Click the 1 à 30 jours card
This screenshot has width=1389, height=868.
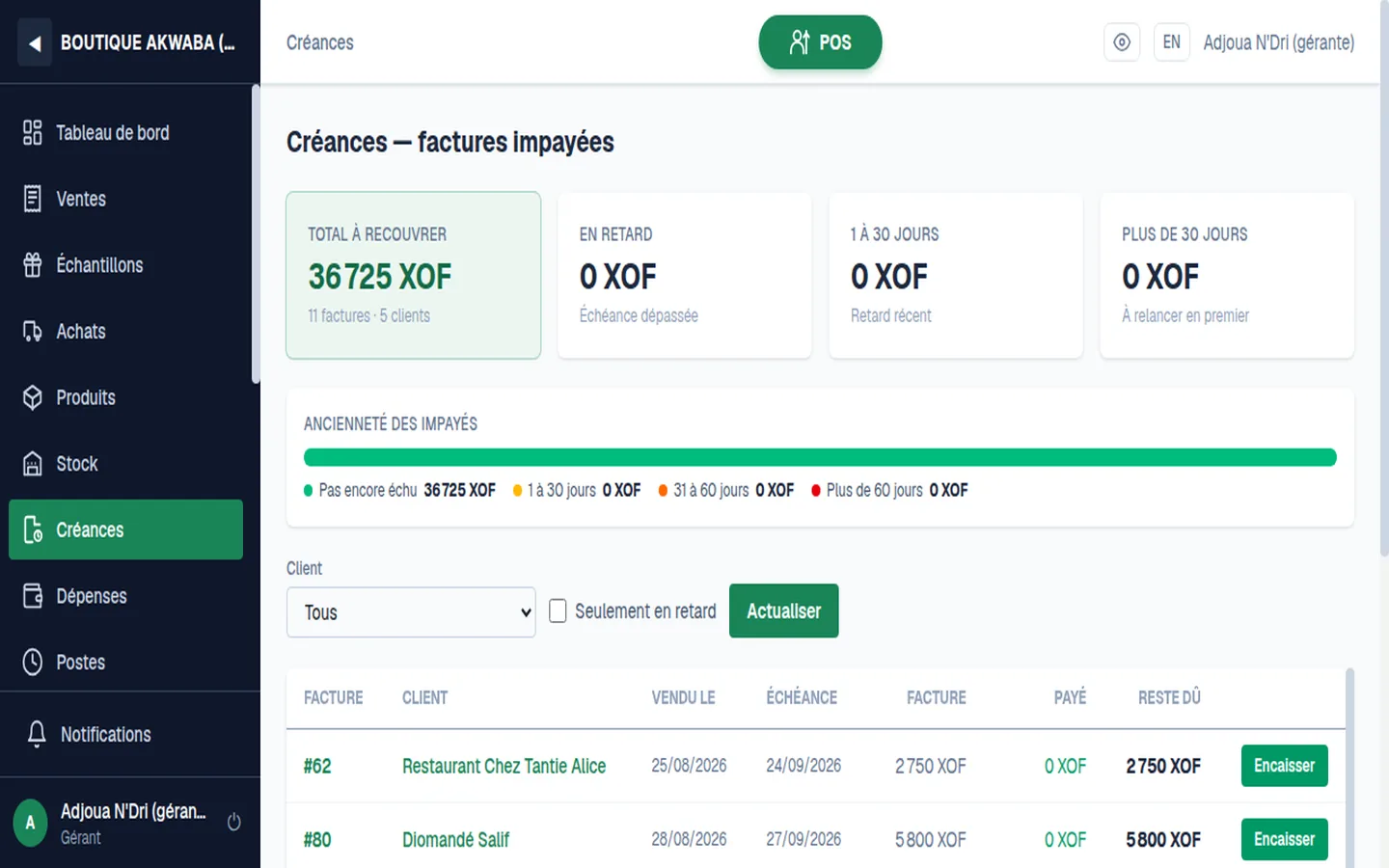coord(956,275)
